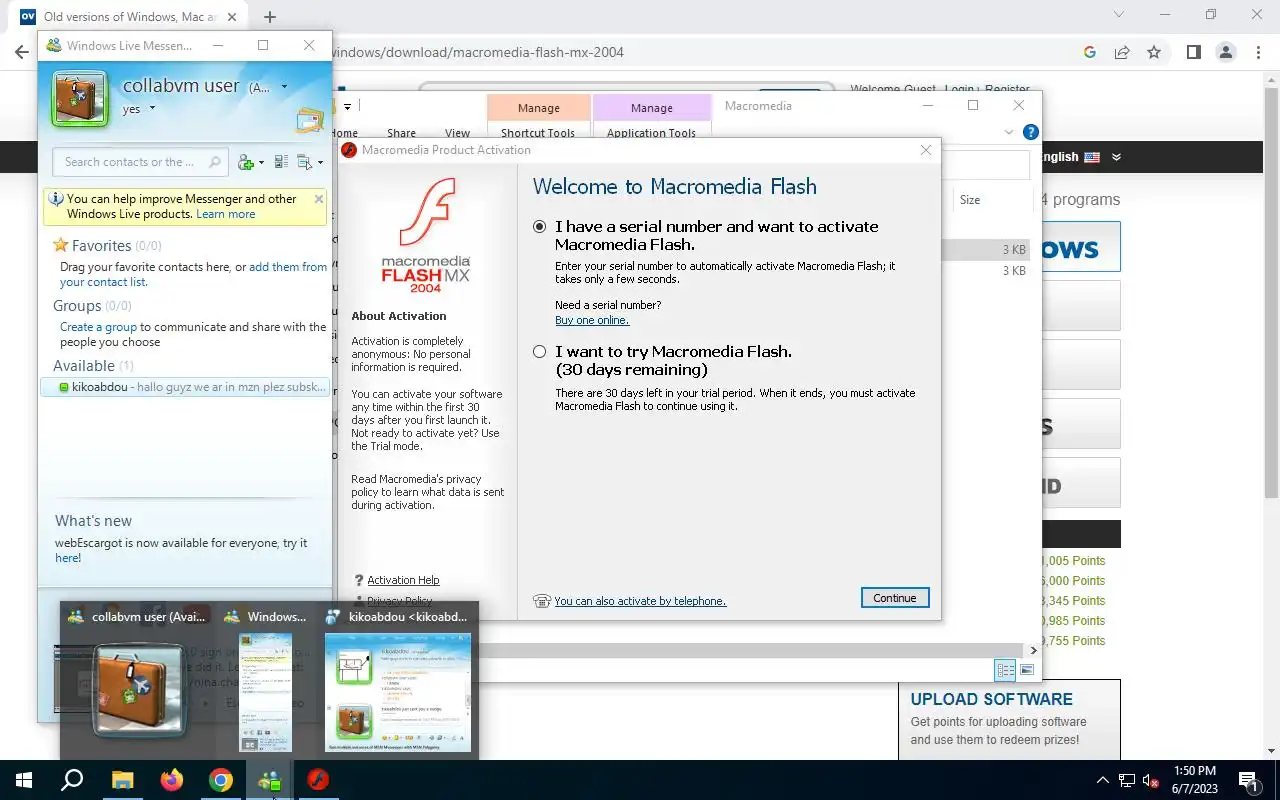This screenshot has height=800, width=1280.
Task: Click the info icon in the Messenger notice
Action: (57, 199)
